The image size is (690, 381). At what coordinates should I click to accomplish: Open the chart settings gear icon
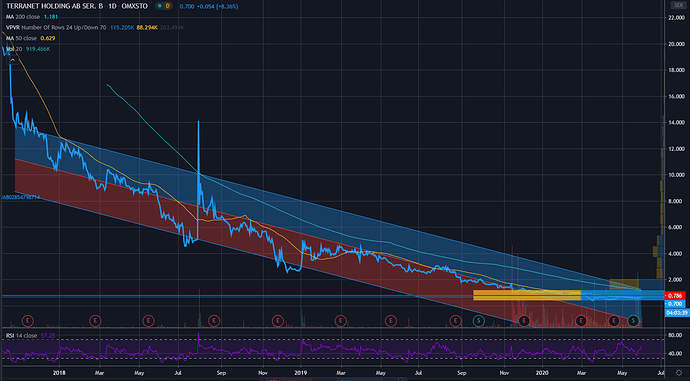click(x=679, y=373)
